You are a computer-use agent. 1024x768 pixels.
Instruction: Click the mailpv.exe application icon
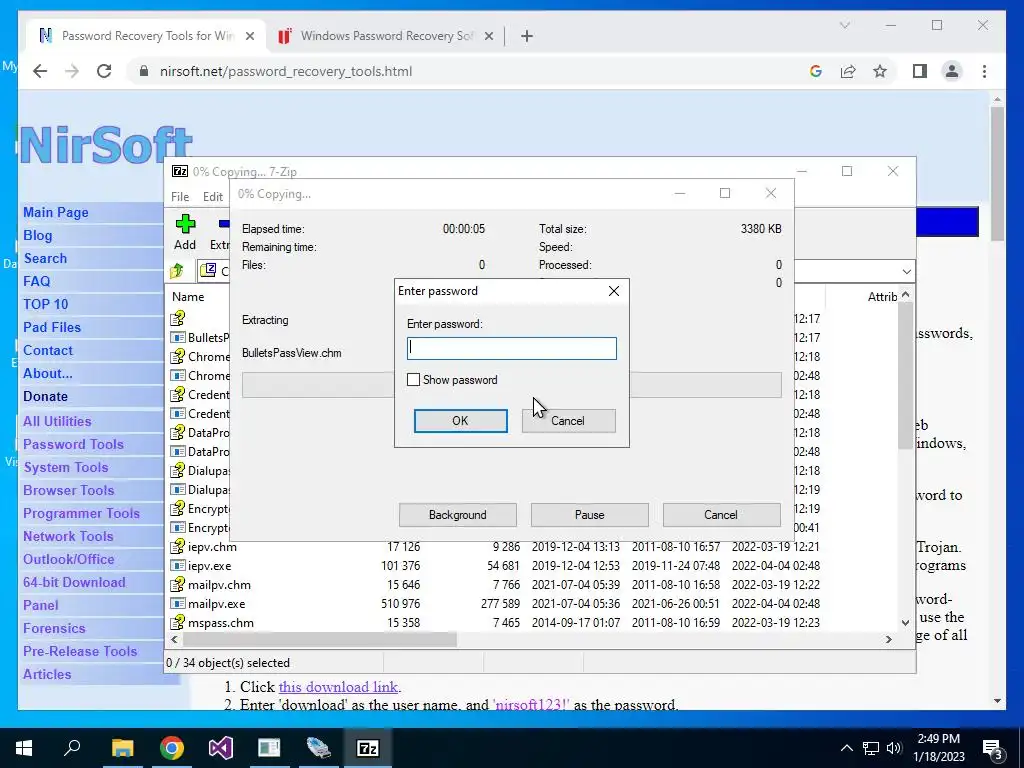click(178, 603)
